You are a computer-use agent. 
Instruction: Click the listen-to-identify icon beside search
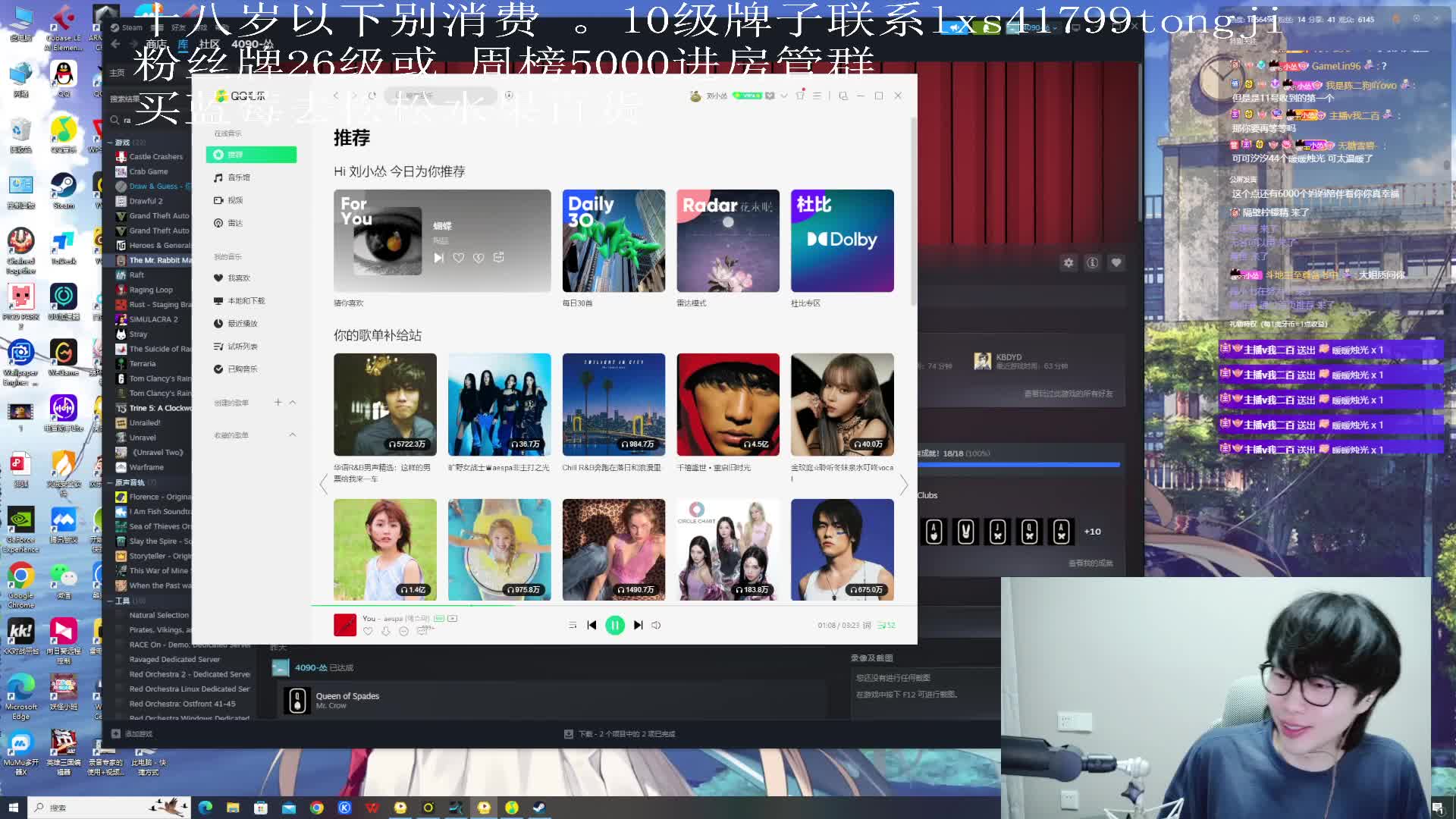509,96
